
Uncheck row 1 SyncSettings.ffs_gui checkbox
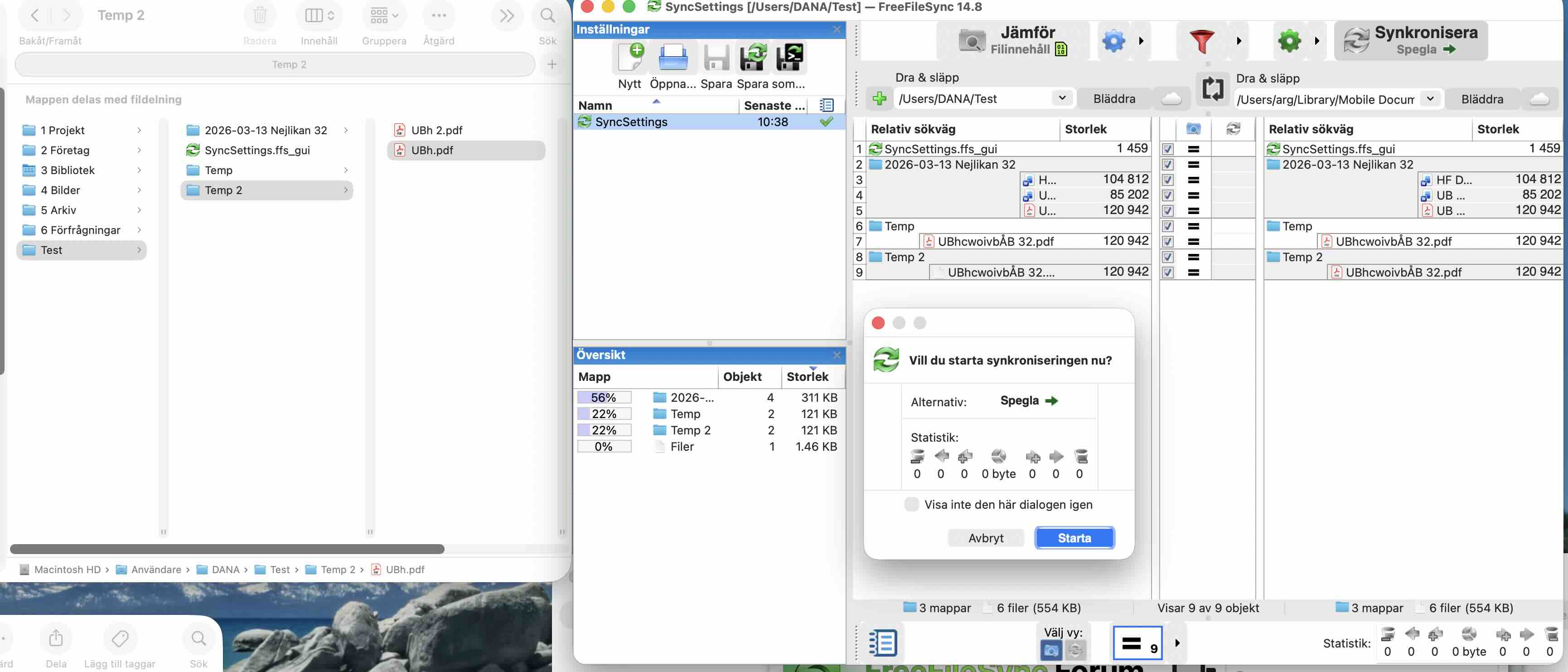click(x=1167, y=149)
